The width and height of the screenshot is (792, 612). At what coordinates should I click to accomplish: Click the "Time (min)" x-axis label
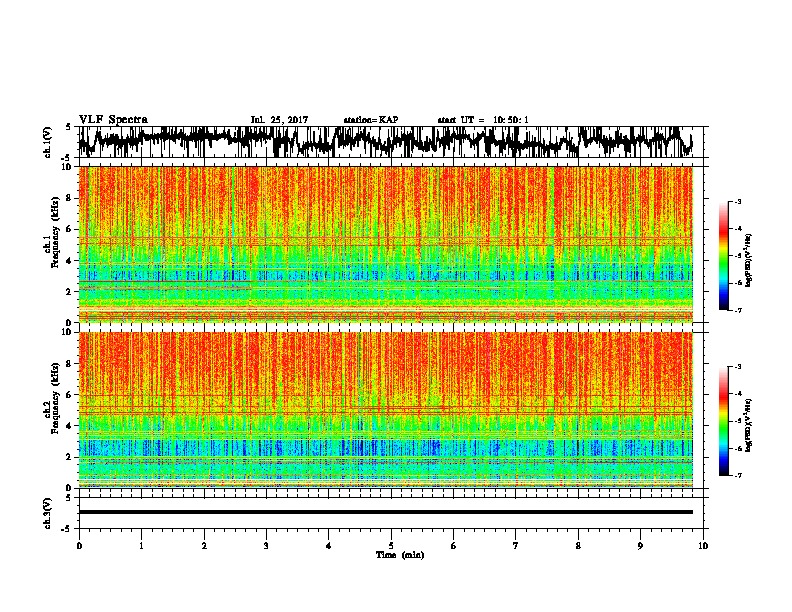[x=400, y=555]
